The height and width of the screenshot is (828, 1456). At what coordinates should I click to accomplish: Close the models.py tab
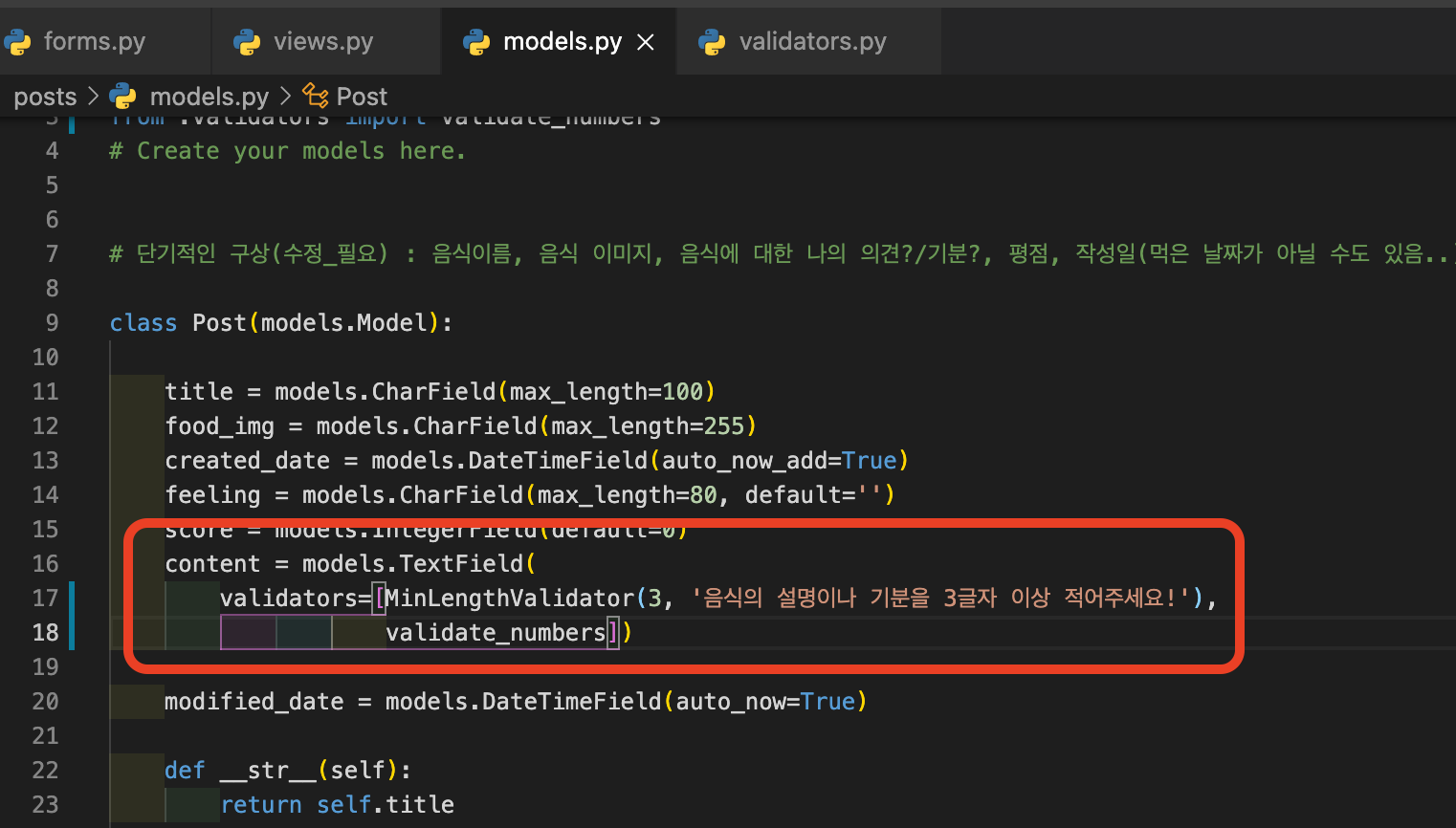pyautogui.click(x=646, y=41)
